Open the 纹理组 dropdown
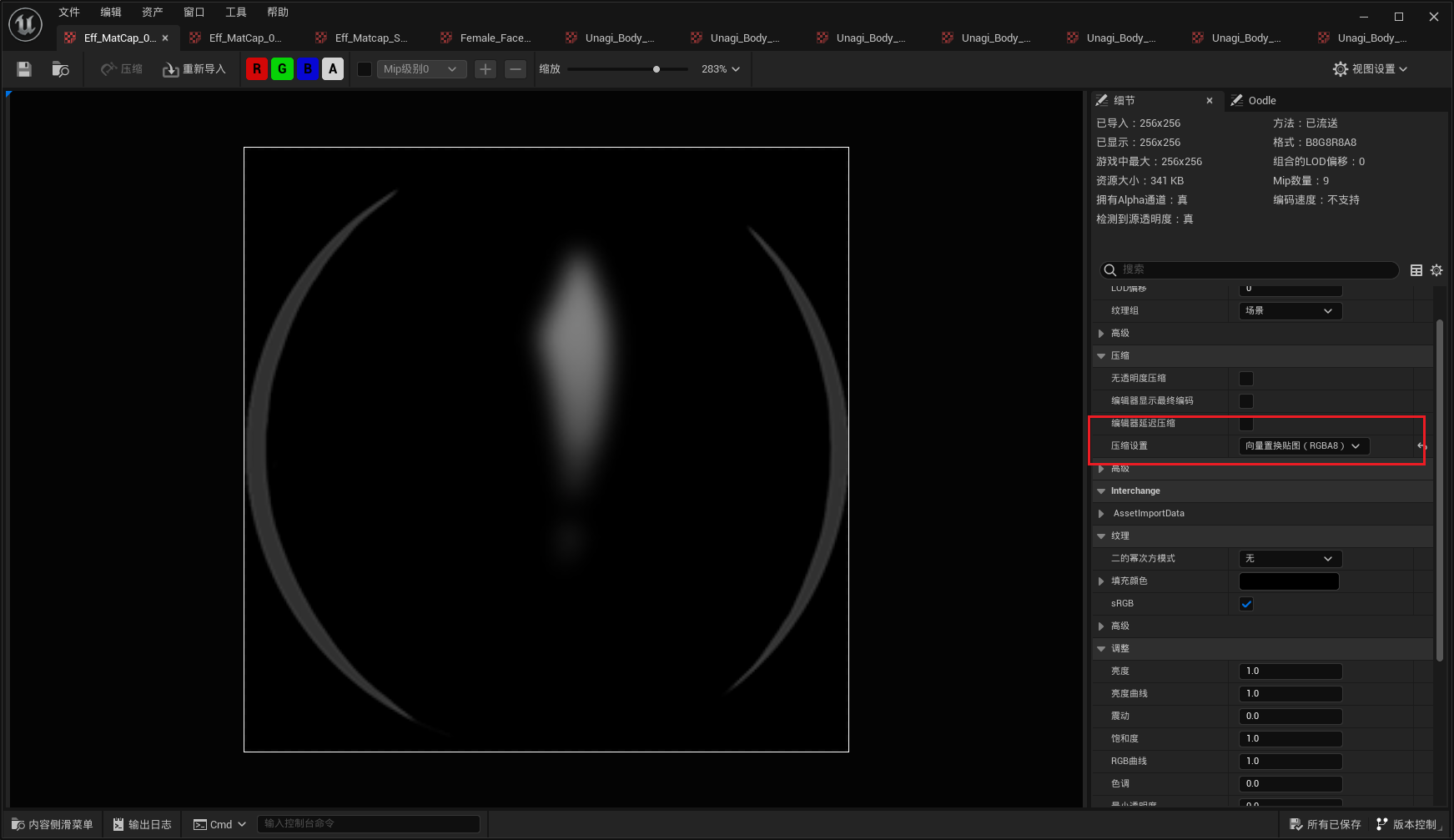The width and height of the screenshot is (1454, 840). [1289, 311]
